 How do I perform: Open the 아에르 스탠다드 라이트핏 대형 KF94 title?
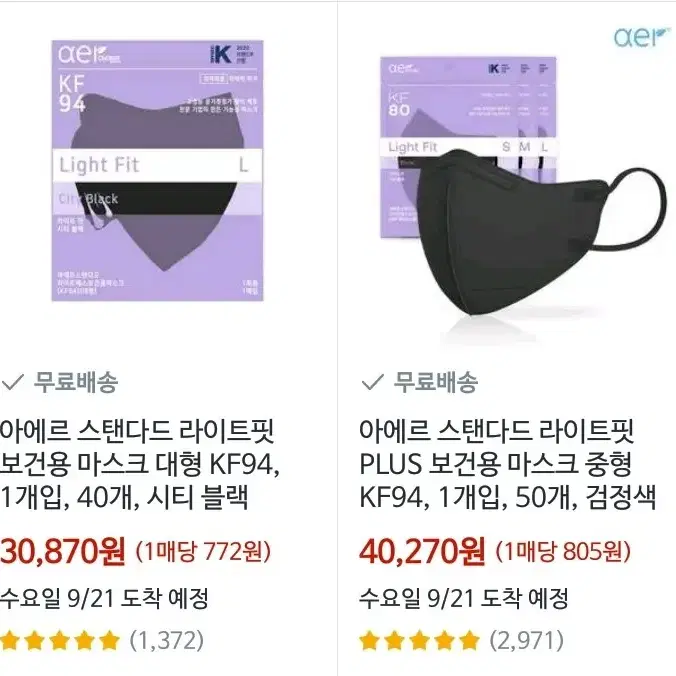[140, 464]
